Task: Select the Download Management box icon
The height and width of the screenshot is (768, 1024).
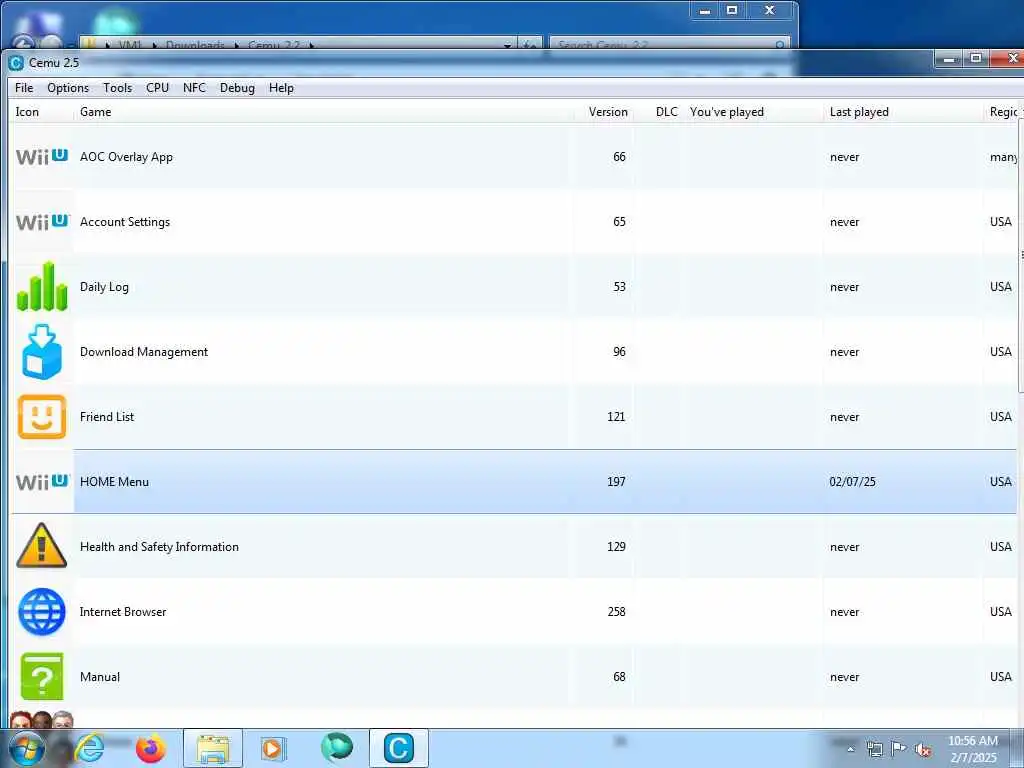Action: (42, 351)
